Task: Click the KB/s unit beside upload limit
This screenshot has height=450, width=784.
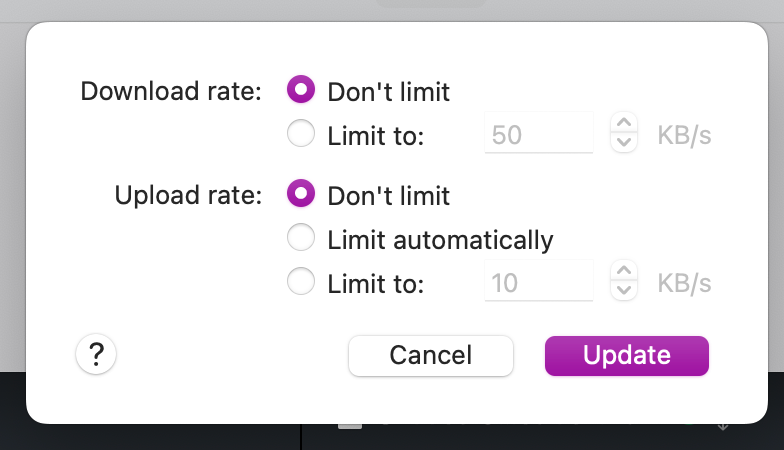Action: (x=684, y=284)
